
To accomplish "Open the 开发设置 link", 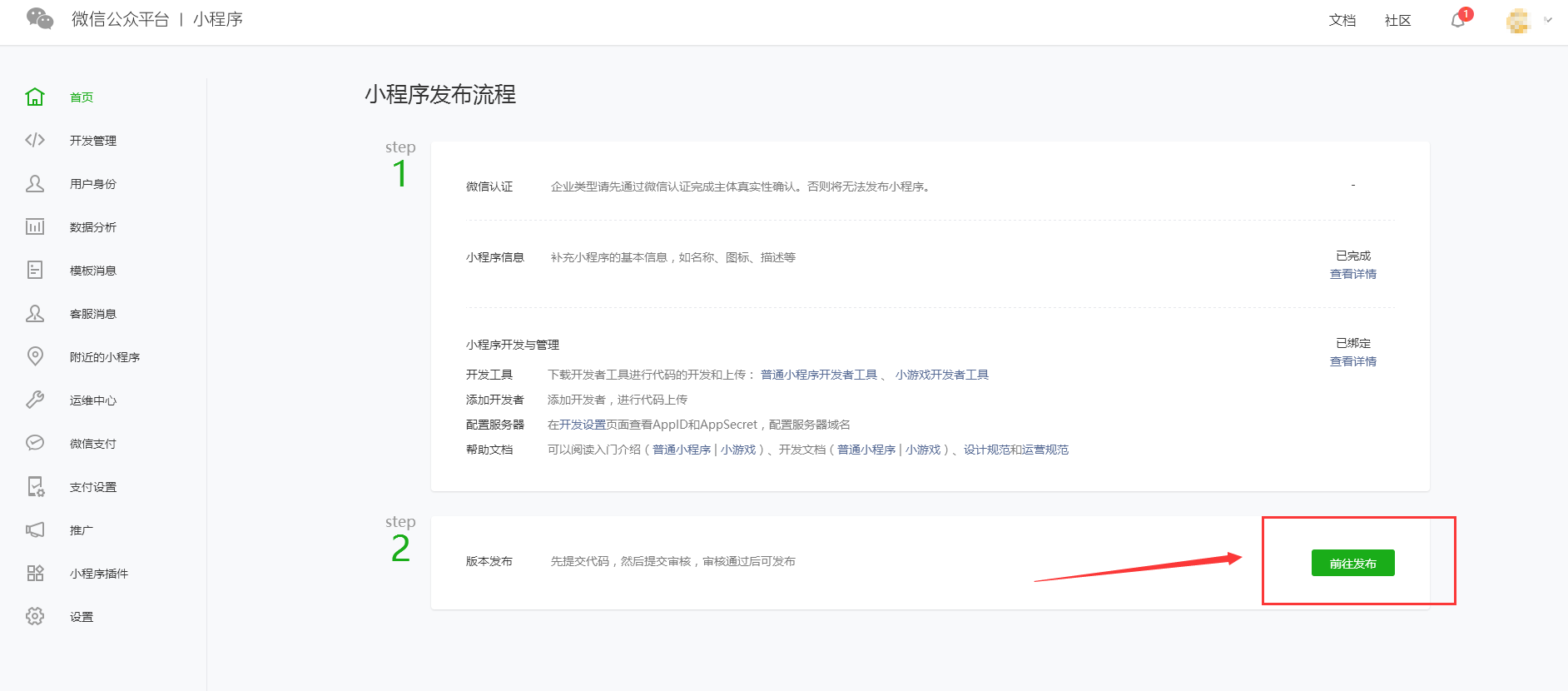I will tap(583, 425).
